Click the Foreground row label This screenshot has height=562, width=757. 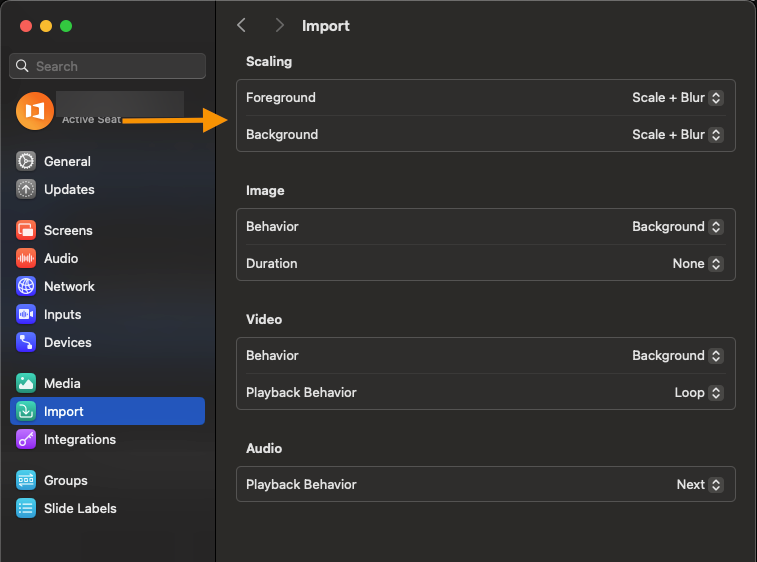(280, 98)
